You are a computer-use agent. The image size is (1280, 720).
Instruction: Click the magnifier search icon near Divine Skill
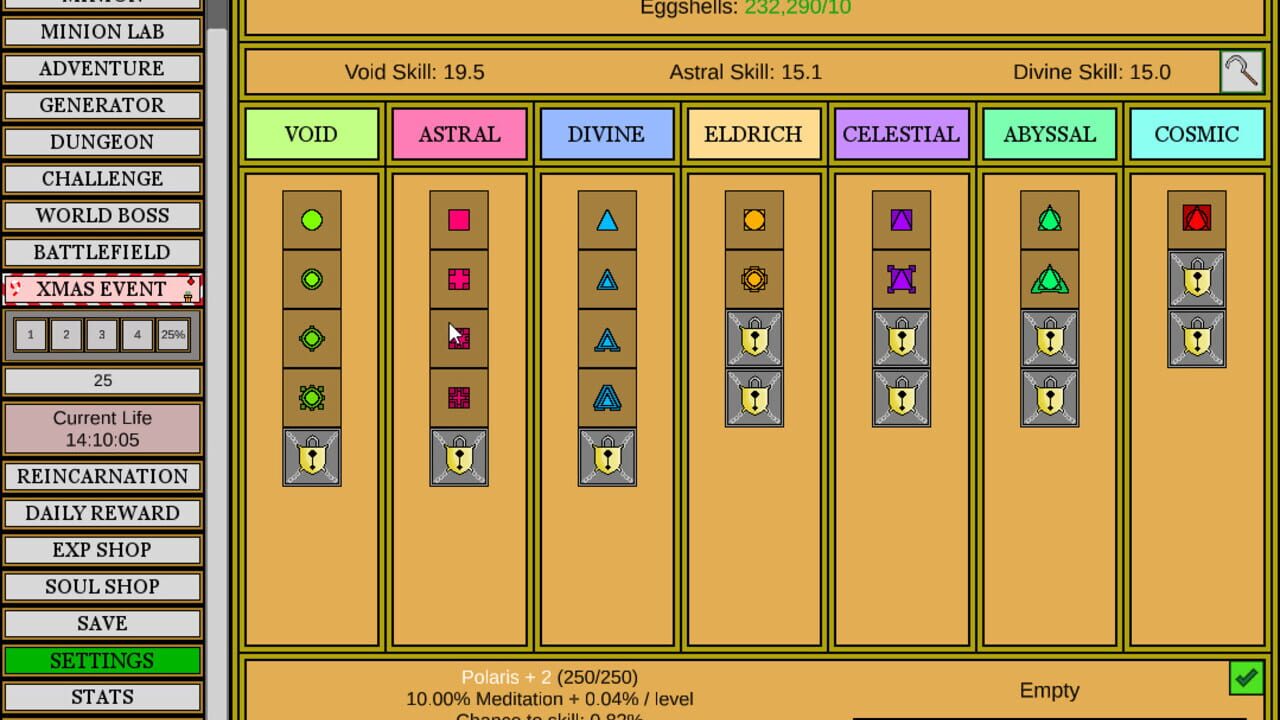coord(1242,72)
